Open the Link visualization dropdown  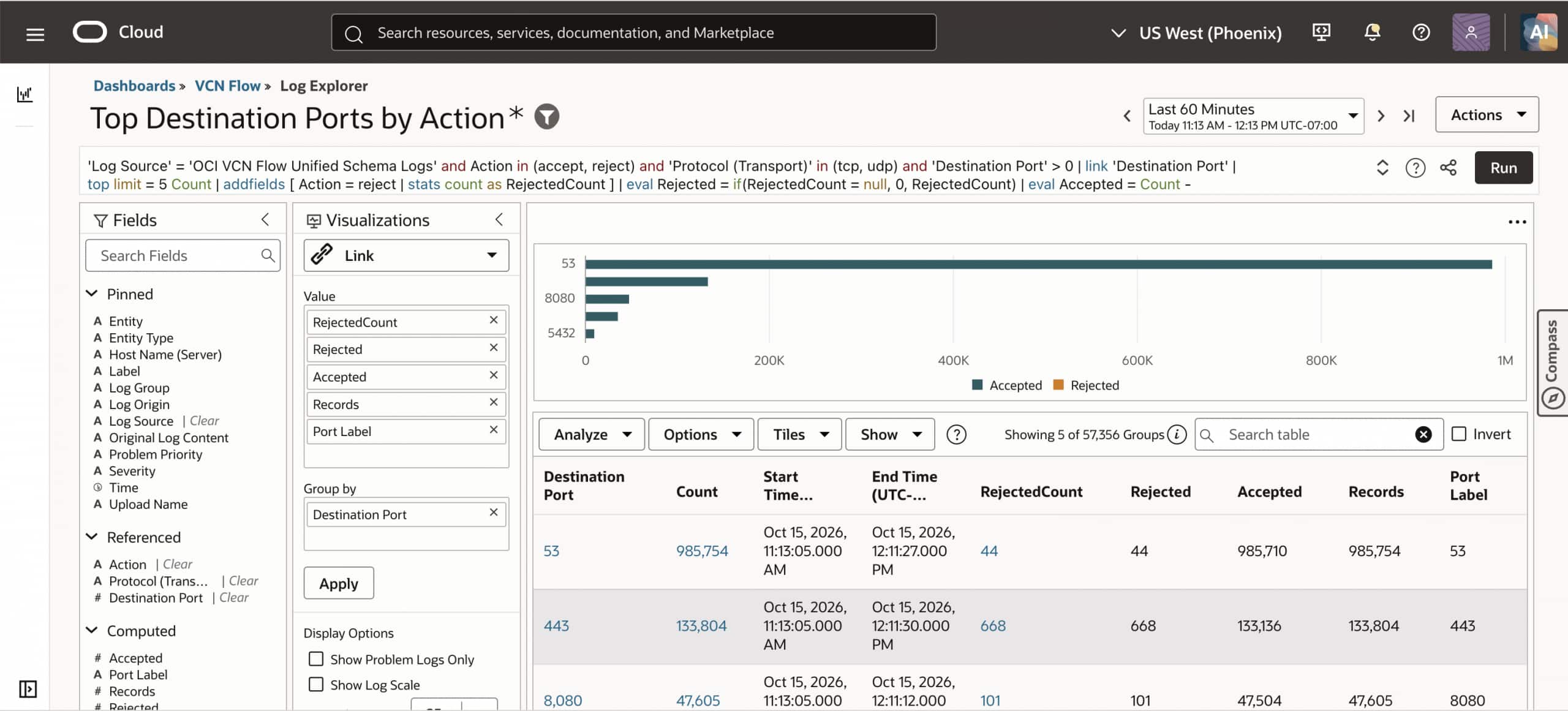406,255
